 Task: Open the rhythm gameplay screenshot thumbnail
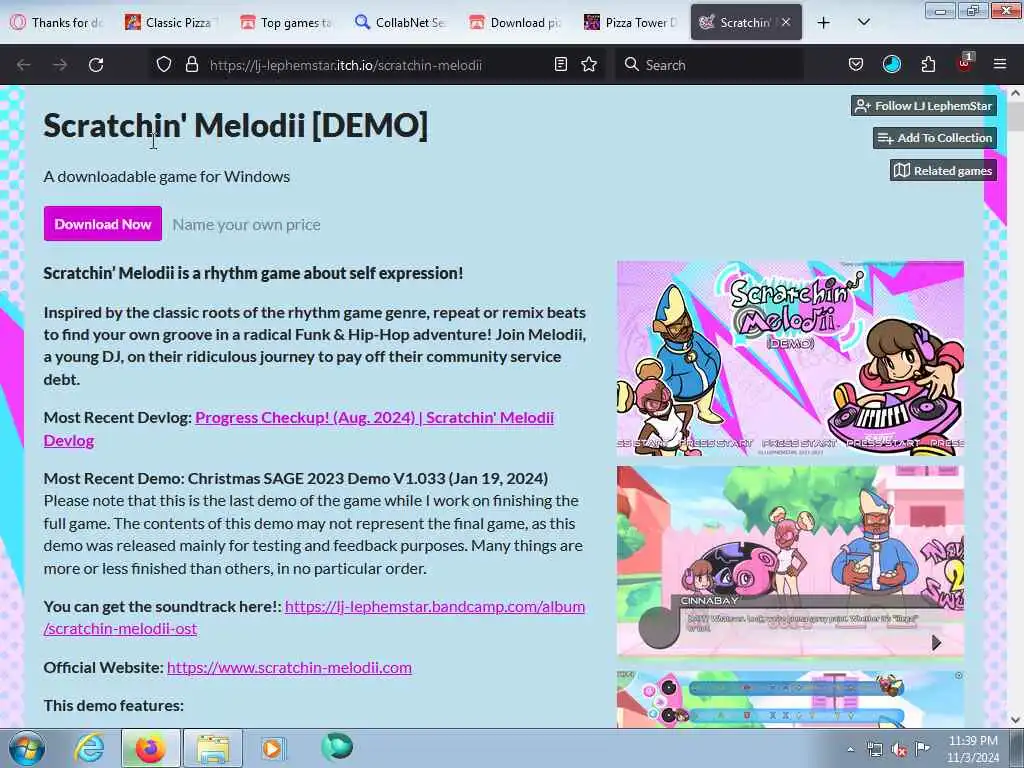tap(790, 699)
